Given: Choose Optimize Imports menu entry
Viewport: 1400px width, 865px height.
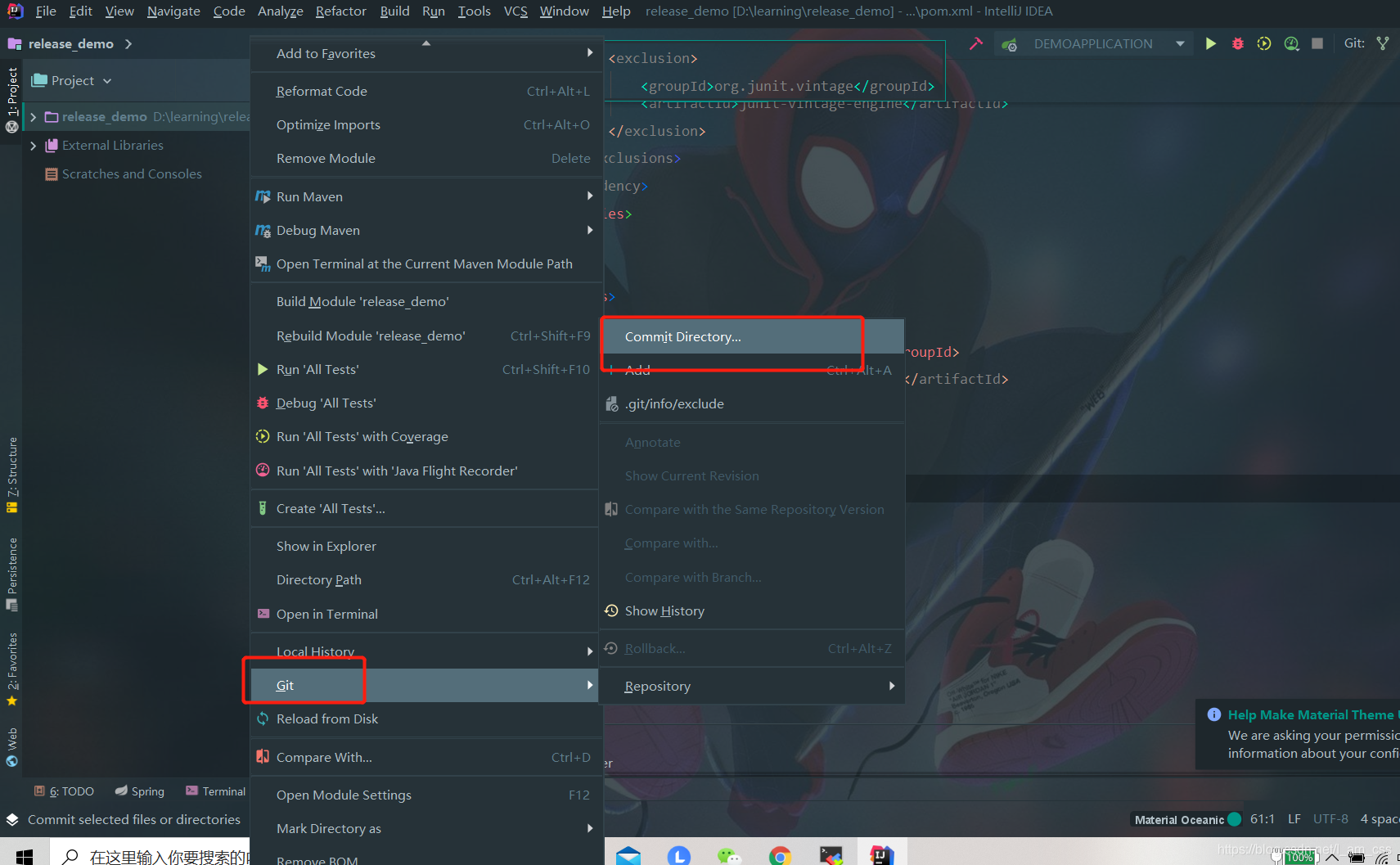Looking at the screenshot, I should (426, 125).
